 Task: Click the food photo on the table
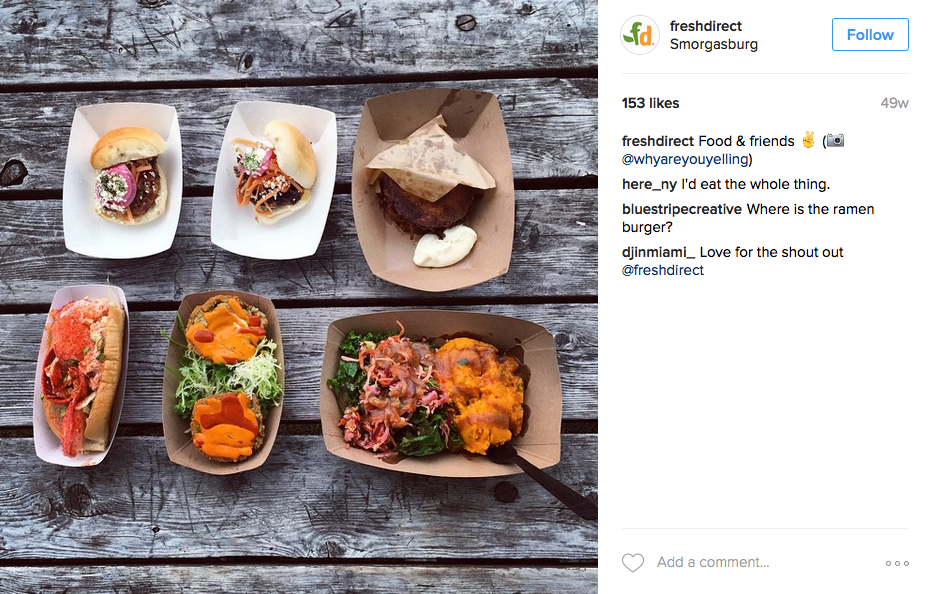tap(299, 297)
